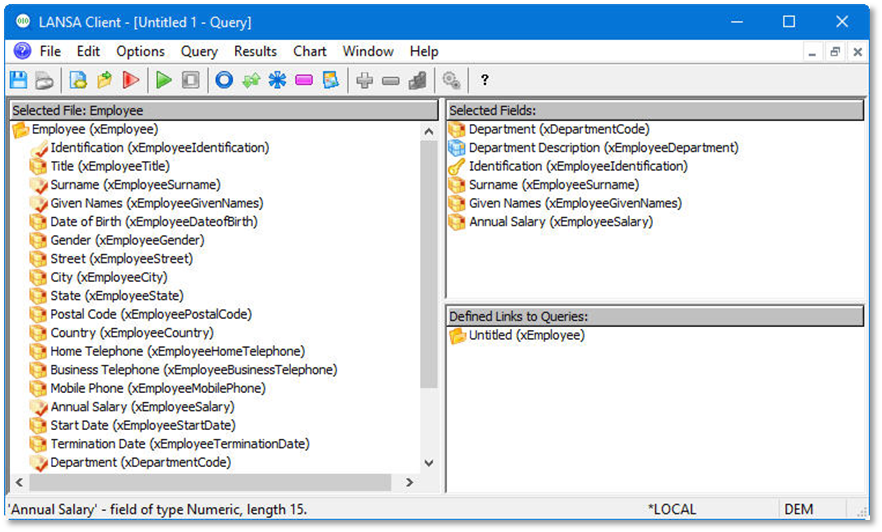882x532 pixels.
Task: Select Street (xEmployeeStreet) field
Action: tap(121, 259)
